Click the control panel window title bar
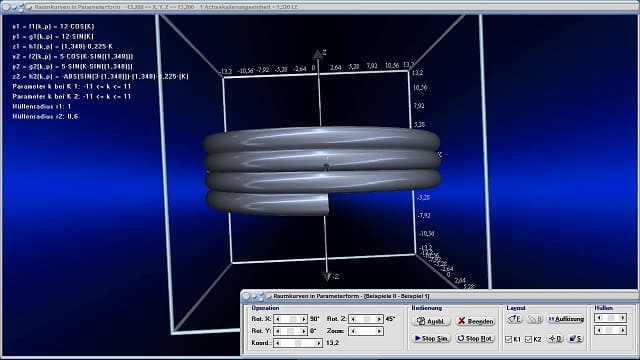 pyautogui.click(x=439, y=296)
